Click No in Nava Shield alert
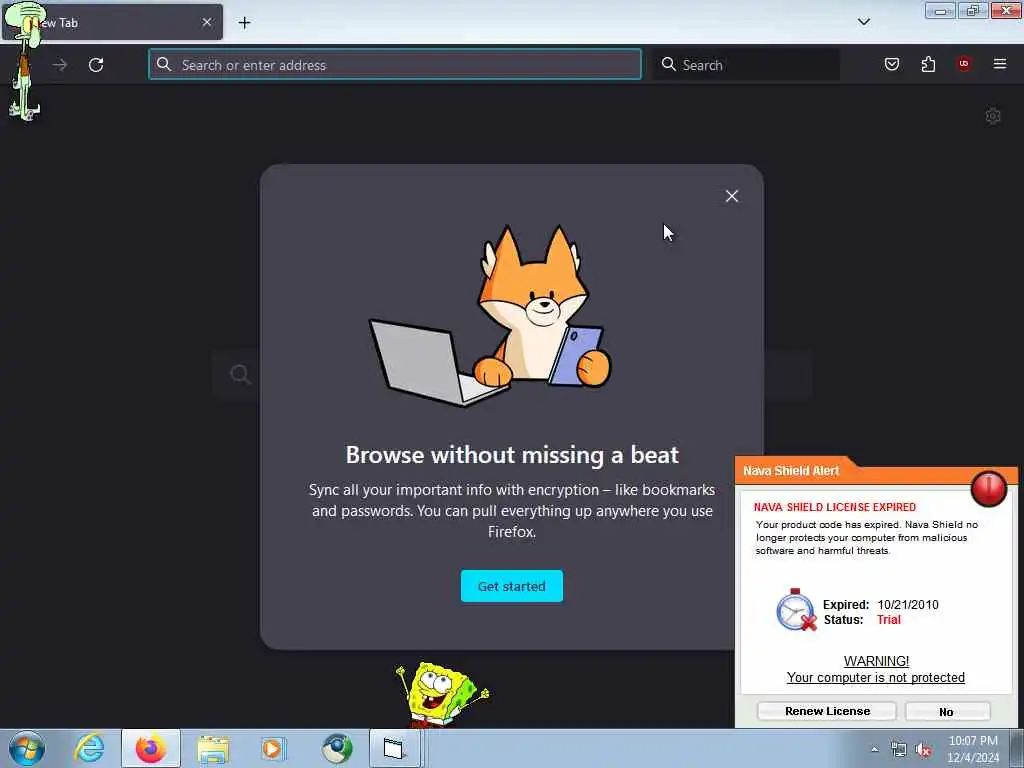Screen dimensions: 1024x768 pos(947,711)
